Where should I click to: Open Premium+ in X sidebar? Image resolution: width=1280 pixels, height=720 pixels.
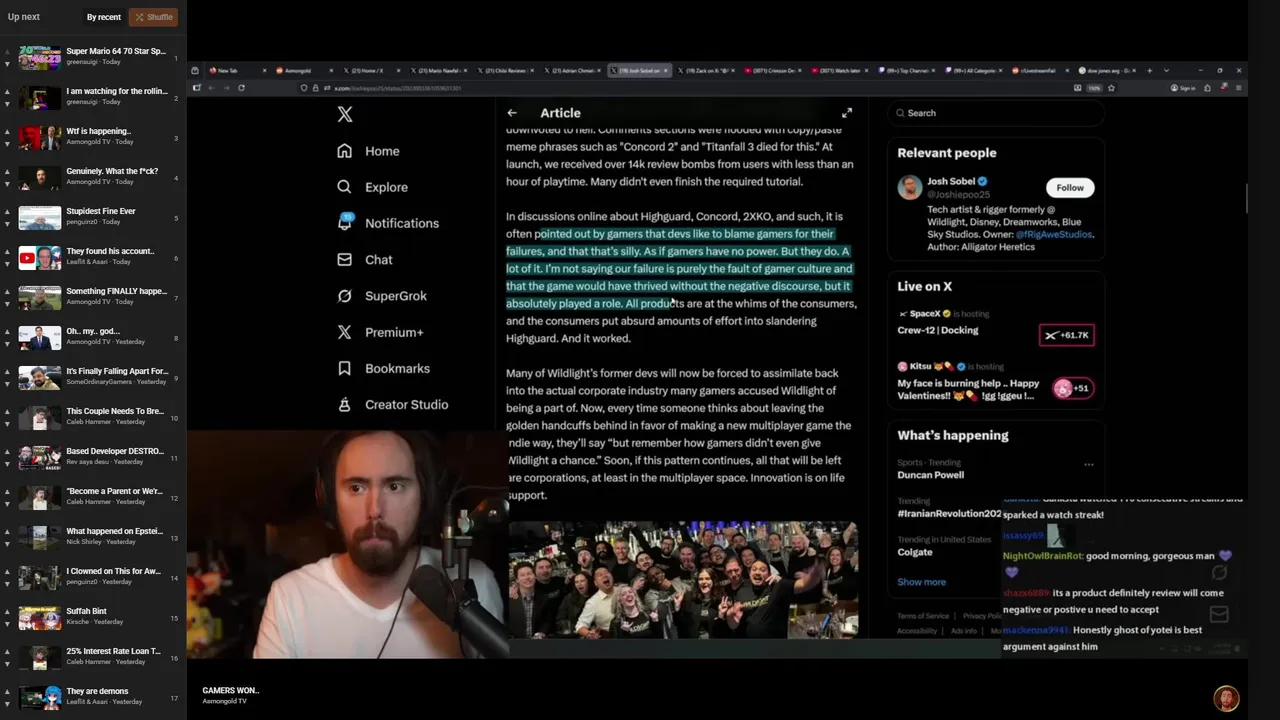coord(380,332)
